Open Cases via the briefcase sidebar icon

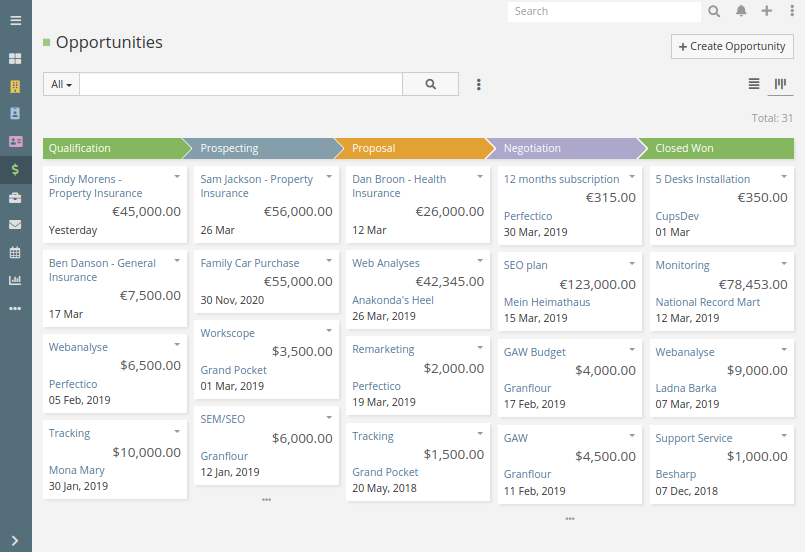click(15, 197)
